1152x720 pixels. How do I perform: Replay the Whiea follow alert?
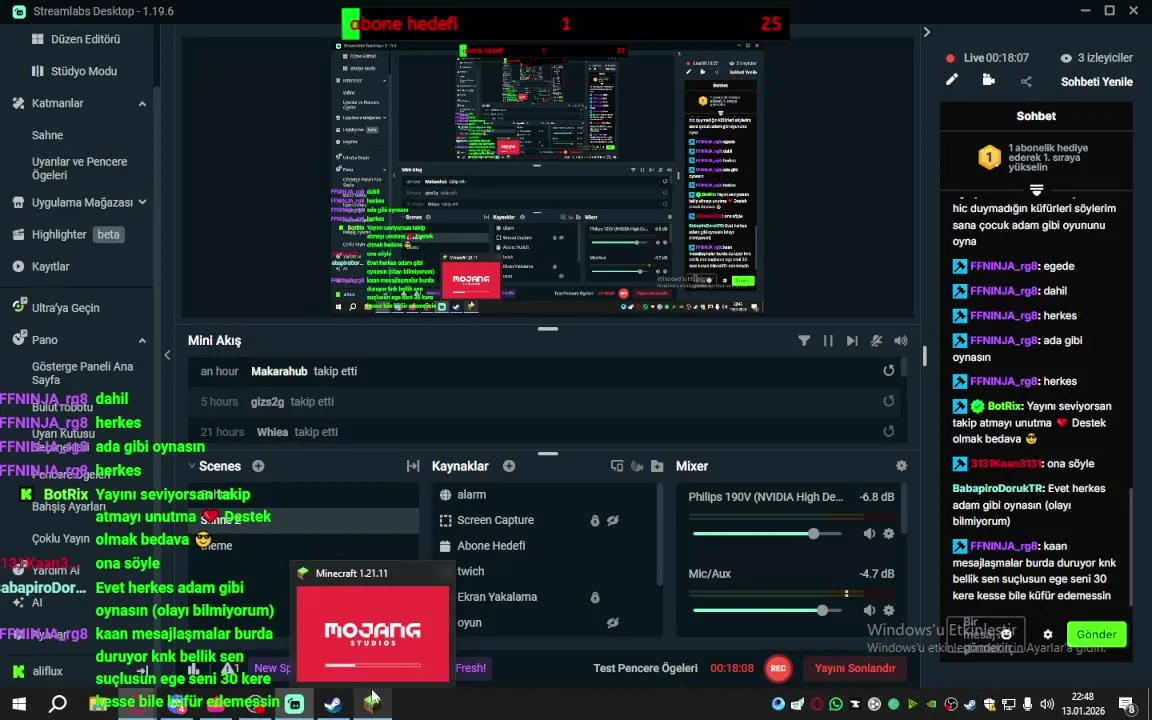point(889,431)
